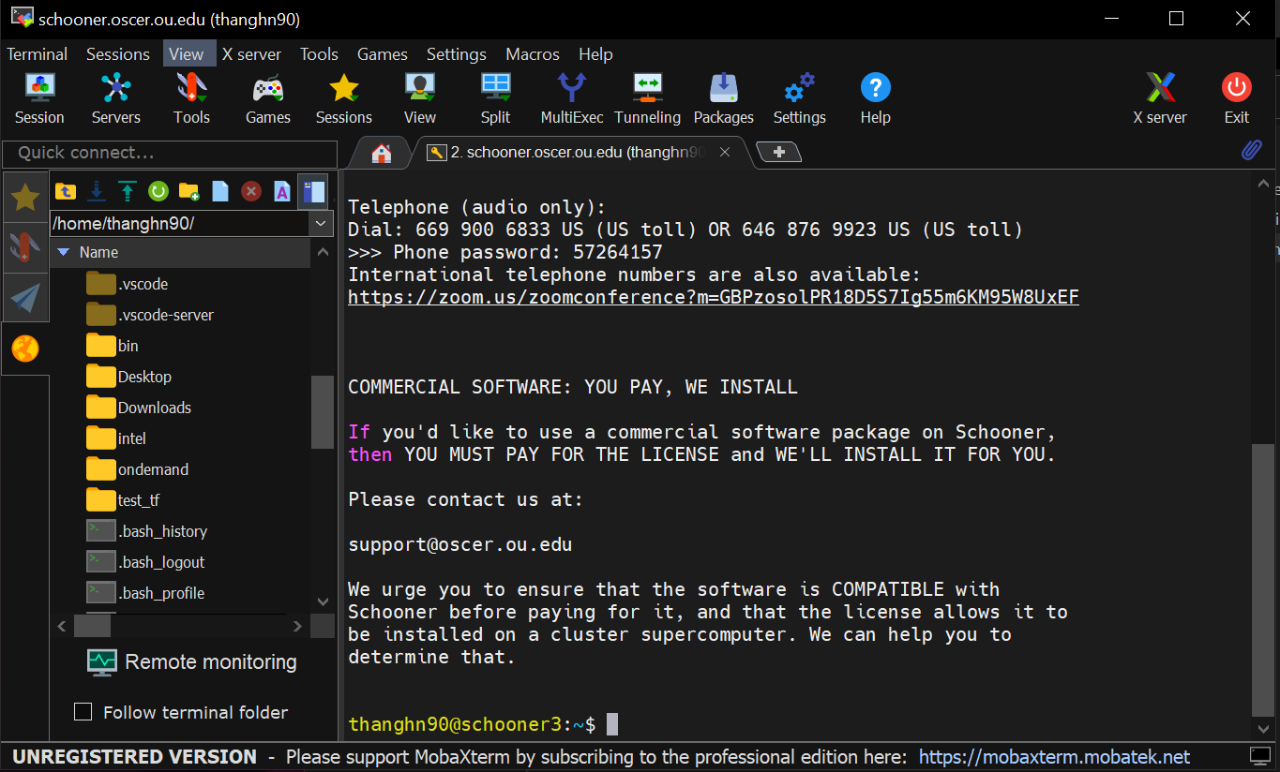Split the terminal view
Image resolution: width=1280 pixels, height=772 pixels.
[x=495, y=97]
